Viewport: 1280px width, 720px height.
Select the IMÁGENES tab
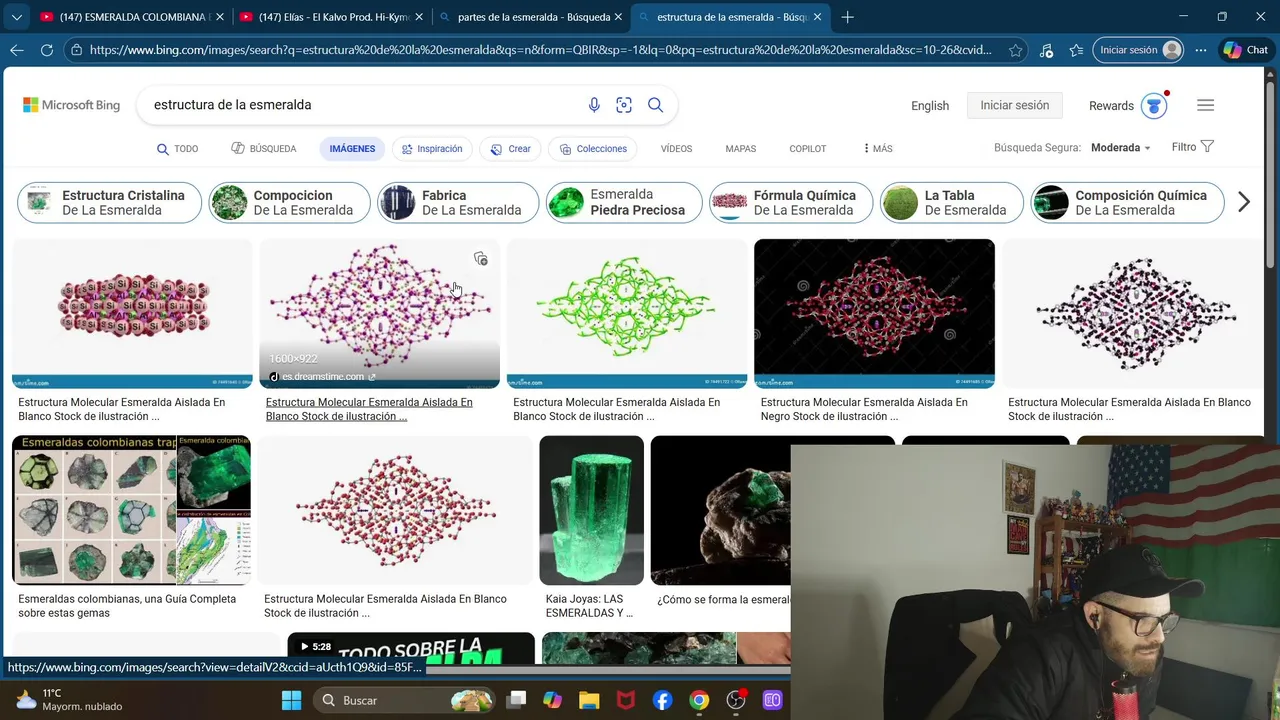tap(352, 149)
